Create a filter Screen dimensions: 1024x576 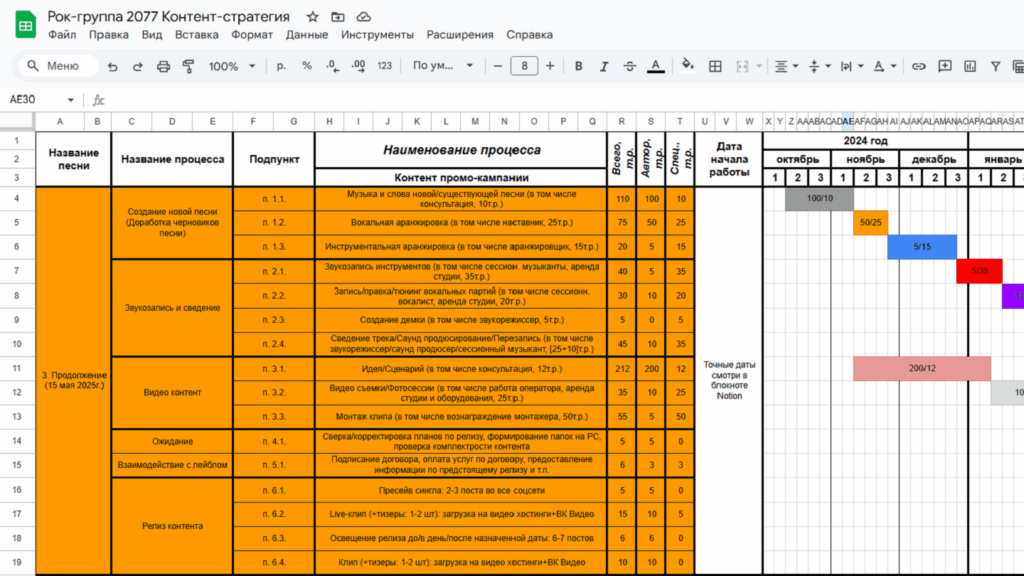pos(995,66)
